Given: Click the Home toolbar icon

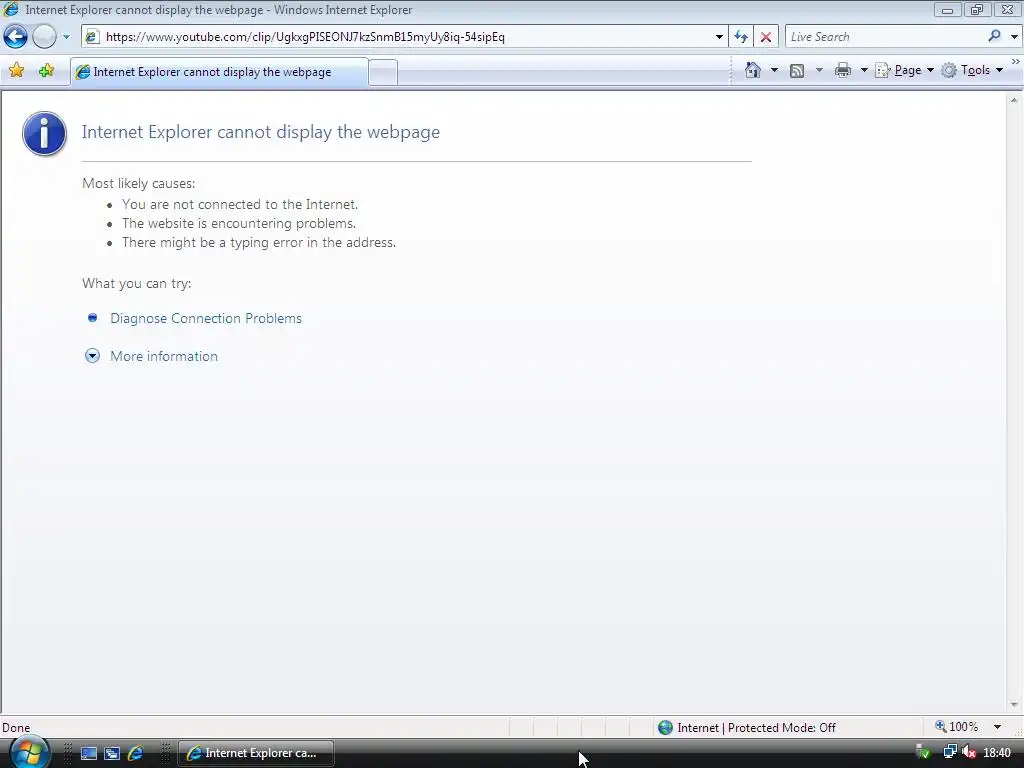Looking at the screenshot, I should click(x=752, y=70).
